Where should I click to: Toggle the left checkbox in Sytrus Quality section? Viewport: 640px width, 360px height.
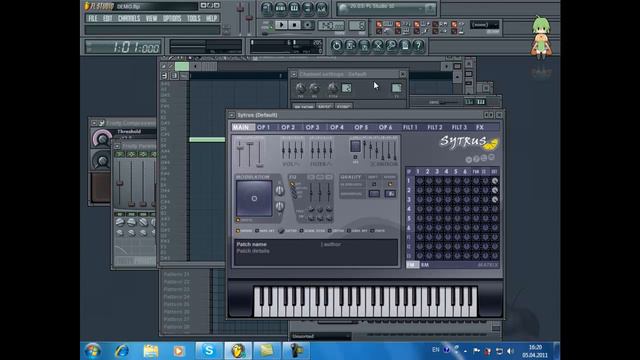tap(374, 184)
